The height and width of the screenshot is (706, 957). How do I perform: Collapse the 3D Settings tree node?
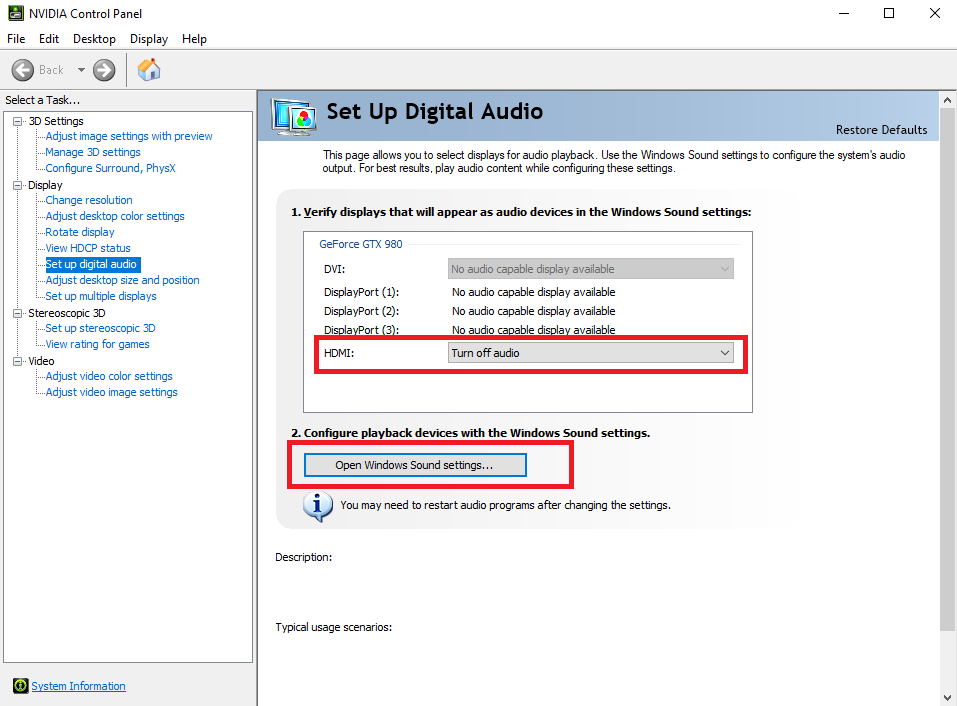(18, 121)
